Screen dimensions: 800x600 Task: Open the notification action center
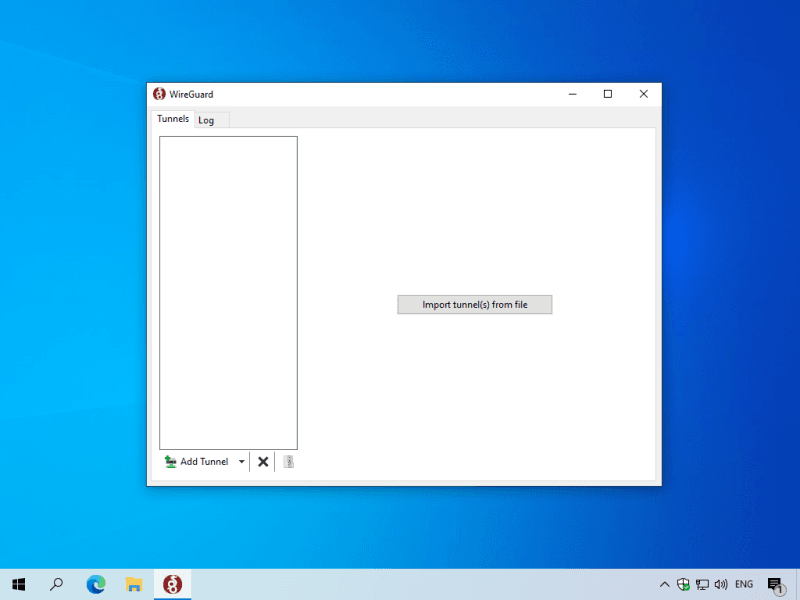(x=775, y=584)
